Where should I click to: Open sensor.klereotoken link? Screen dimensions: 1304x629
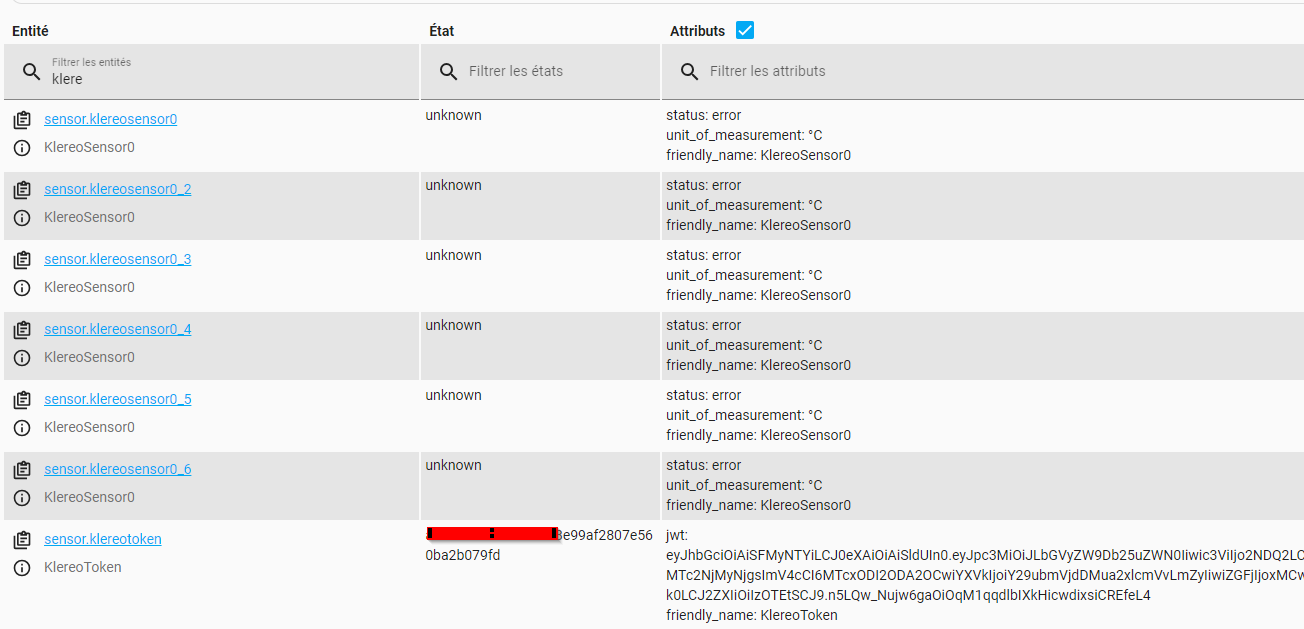point(102,539)
